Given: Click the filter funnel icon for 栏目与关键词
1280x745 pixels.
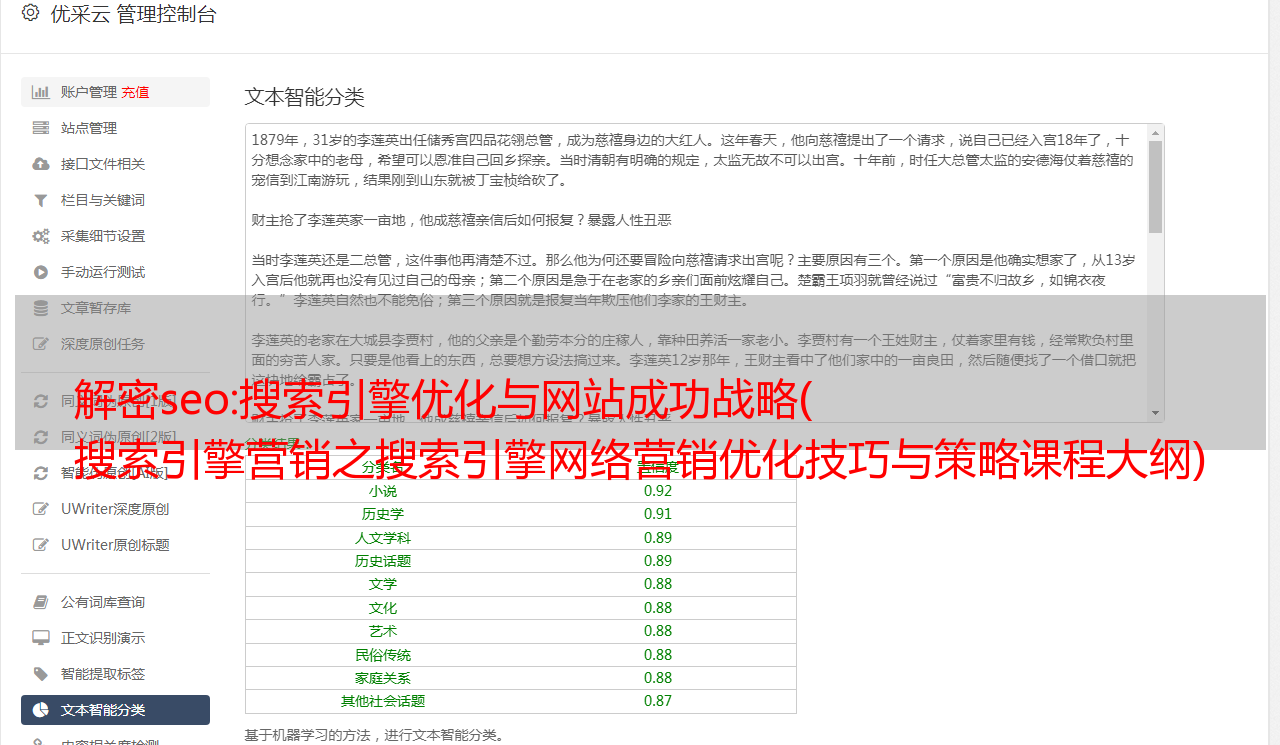Looking at the screenshot, I should coord(41,200).
